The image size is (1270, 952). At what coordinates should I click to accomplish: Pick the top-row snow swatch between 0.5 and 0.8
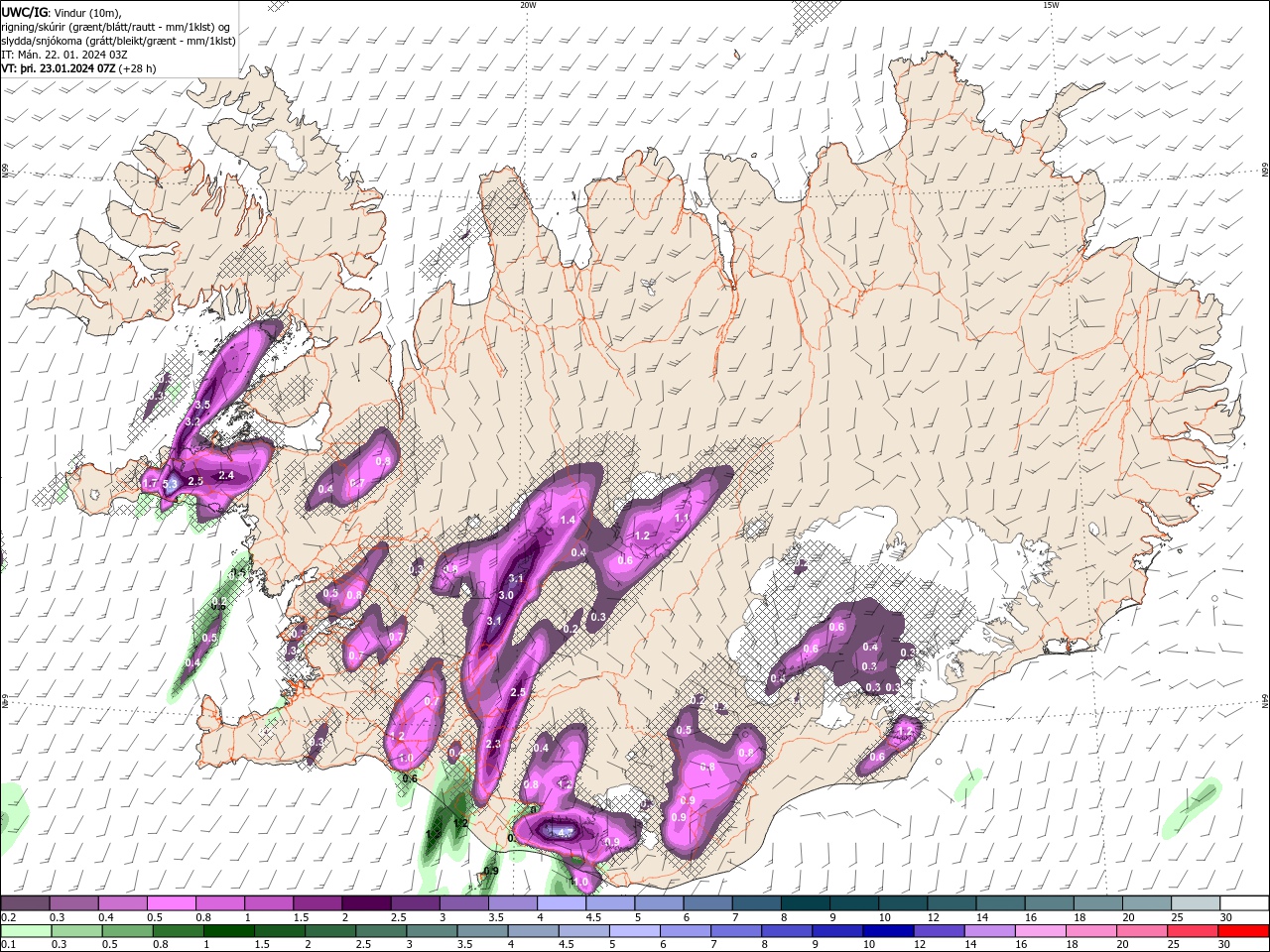pyautogui.click(x=171, y=903)
